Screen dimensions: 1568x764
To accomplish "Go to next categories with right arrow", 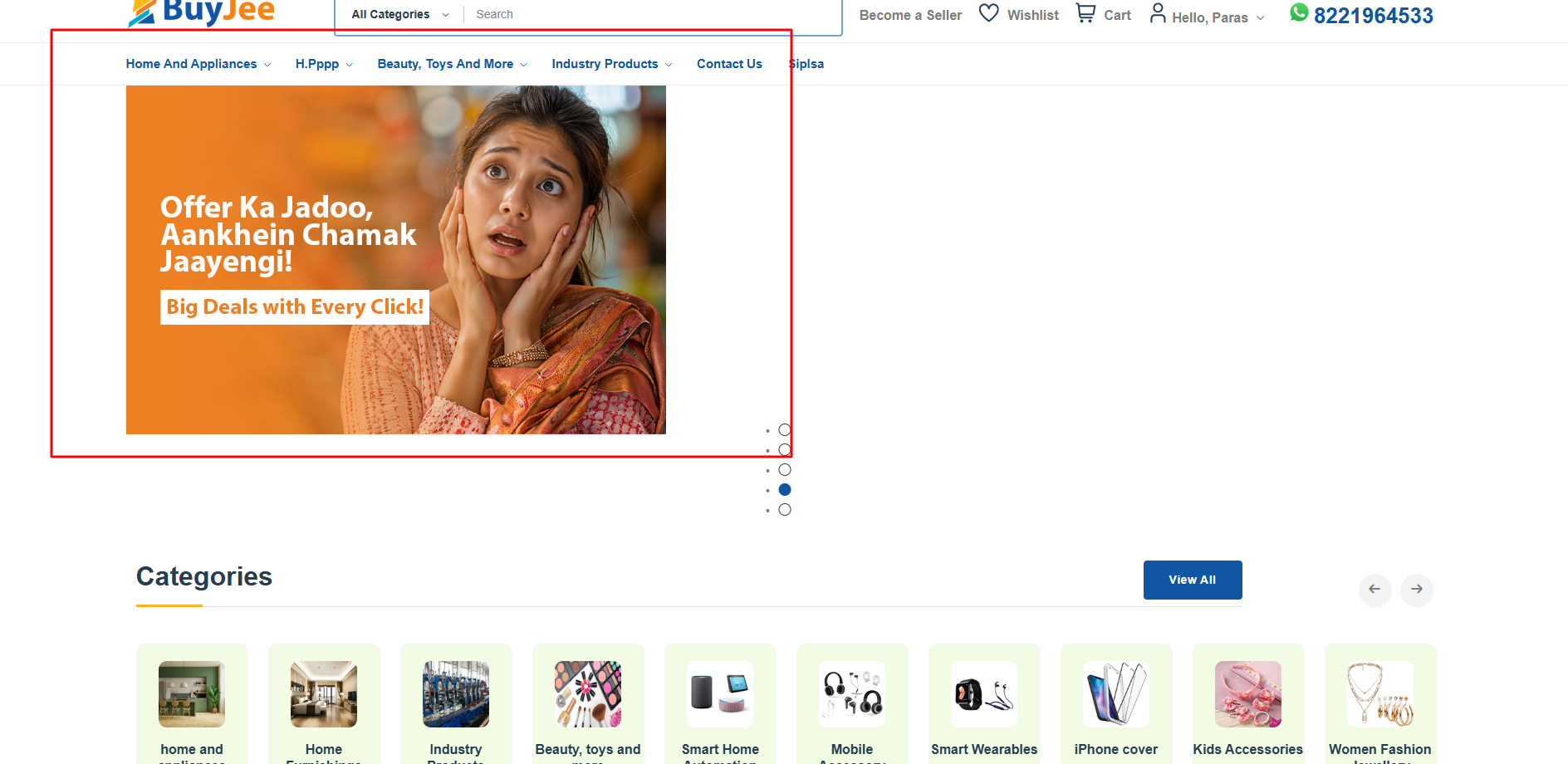I will tap(1416, 590).
